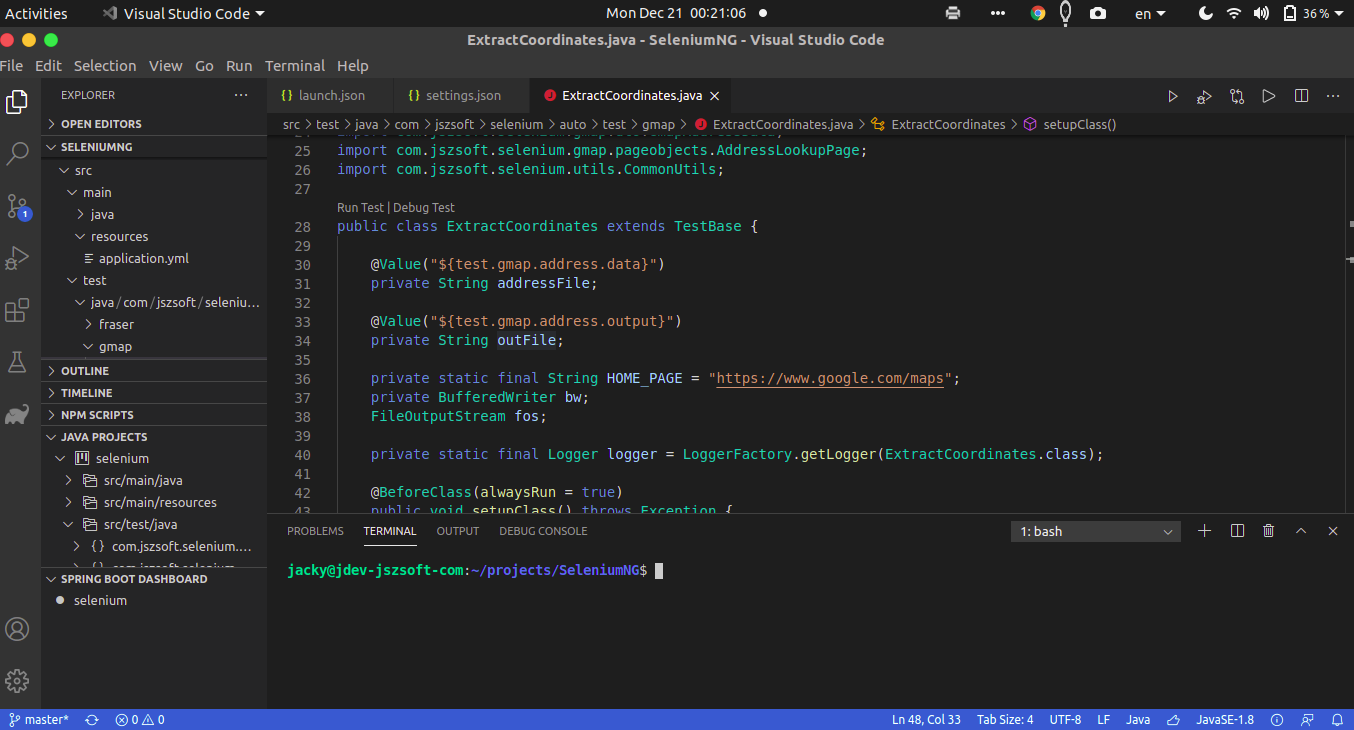Open the Search view in the activity bar
Image resolution: width=1354 pixels, height=730 pixels.
[17, 153]
